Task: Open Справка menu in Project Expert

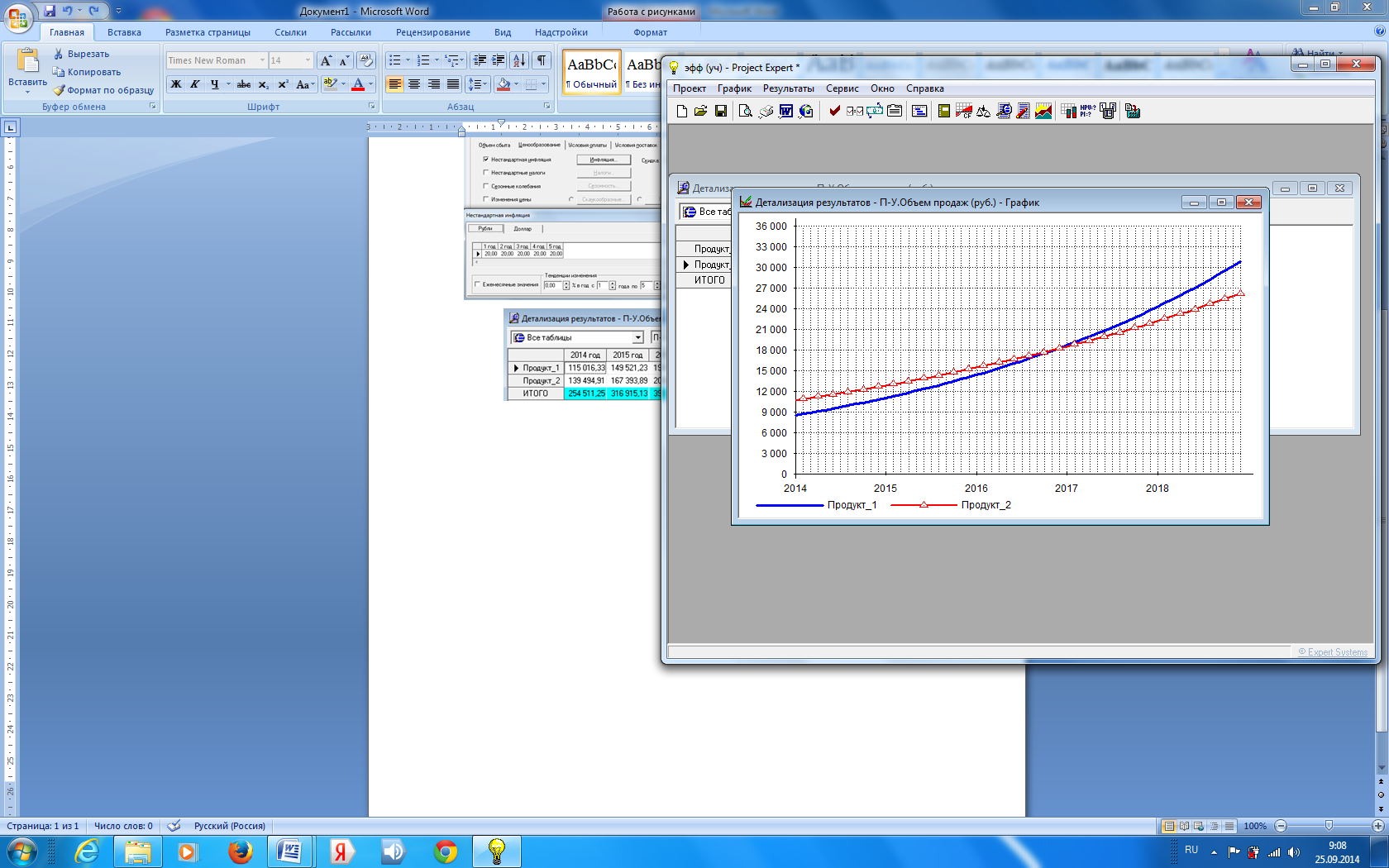Action: tap(924, 88)
